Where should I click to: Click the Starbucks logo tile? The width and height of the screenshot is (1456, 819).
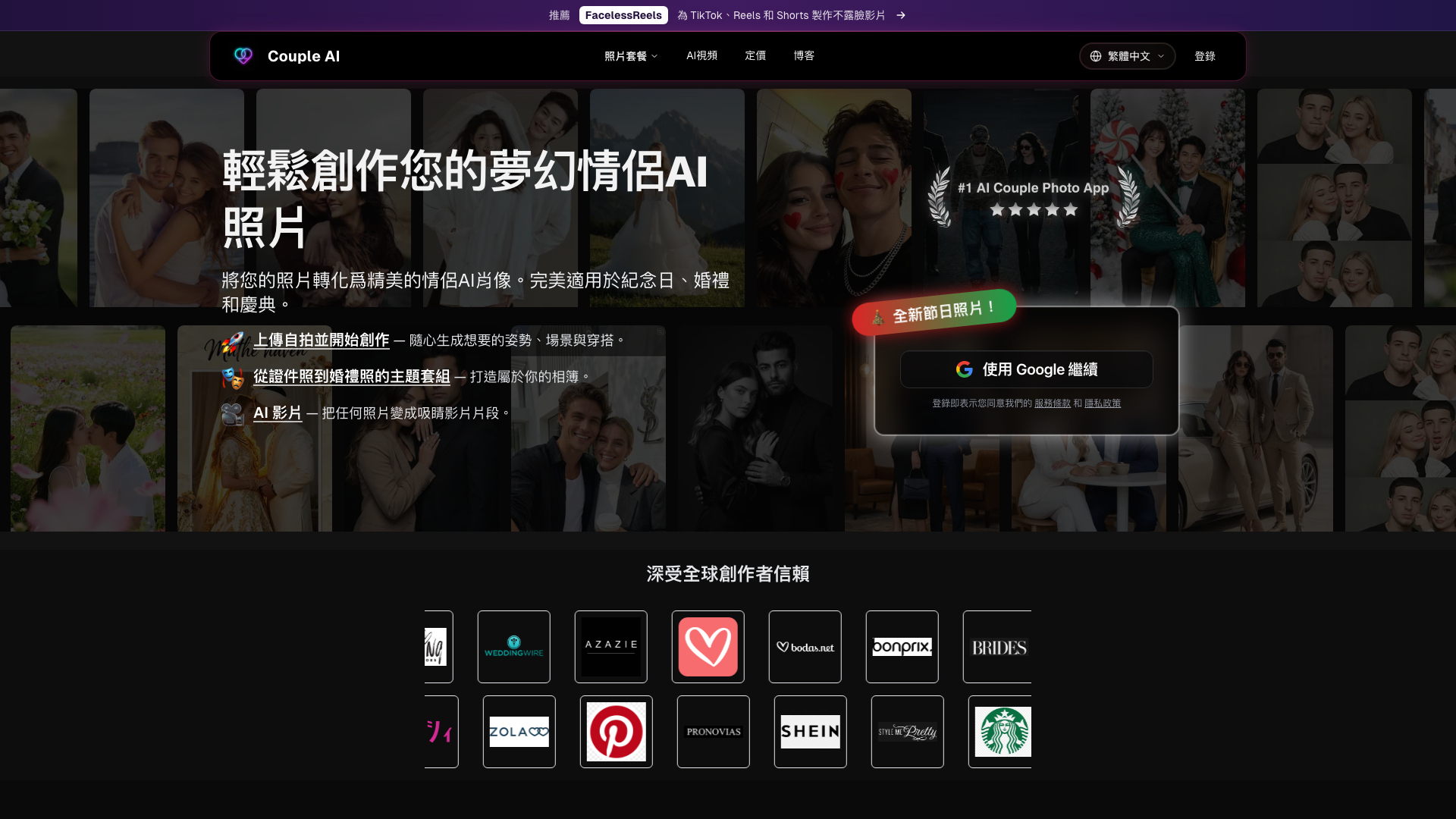pyautogui.click(x=1000, y=732)
